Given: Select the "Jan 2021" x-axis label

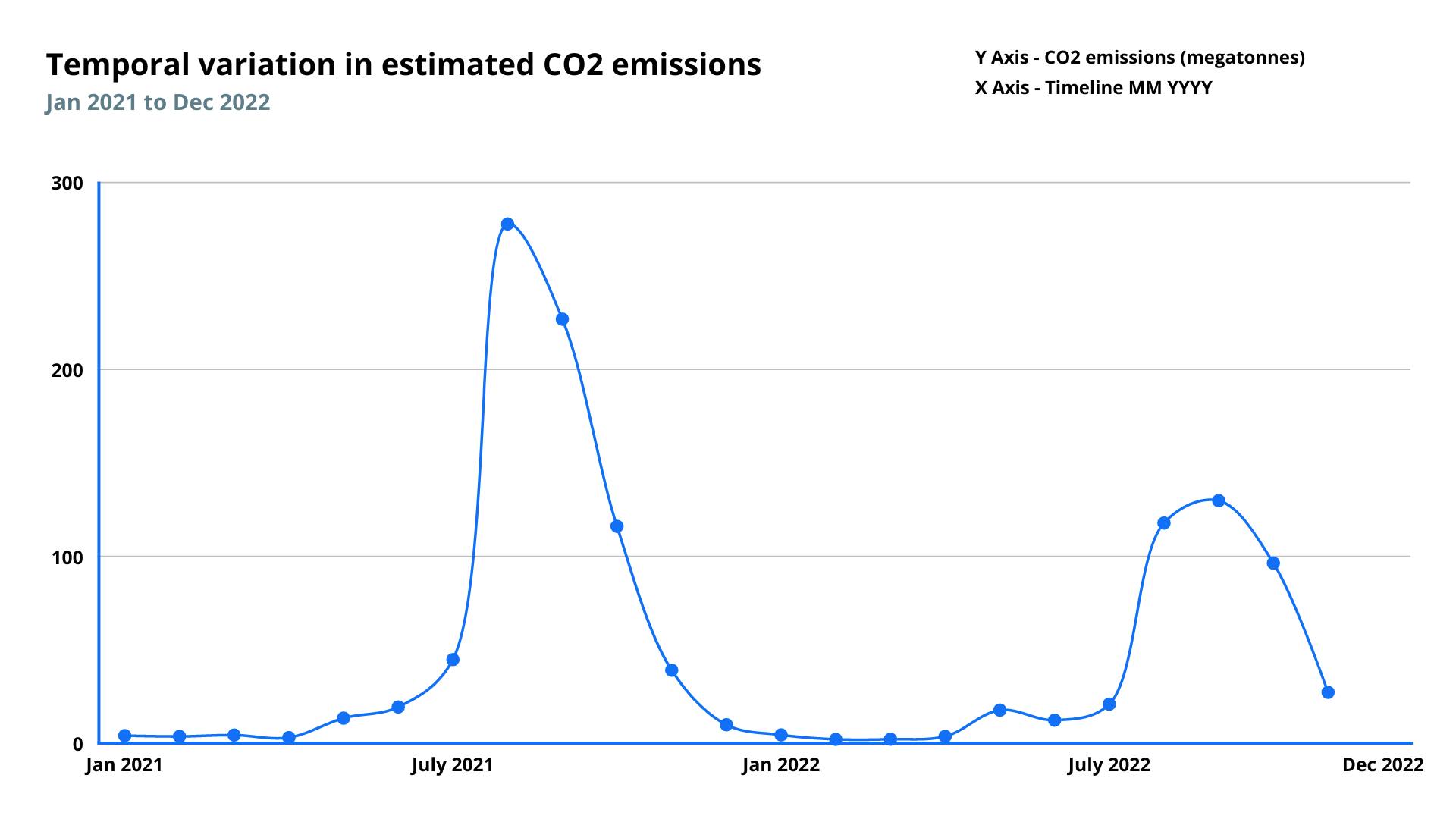Looking at the screenshot, I should click(x=124, y=765).
